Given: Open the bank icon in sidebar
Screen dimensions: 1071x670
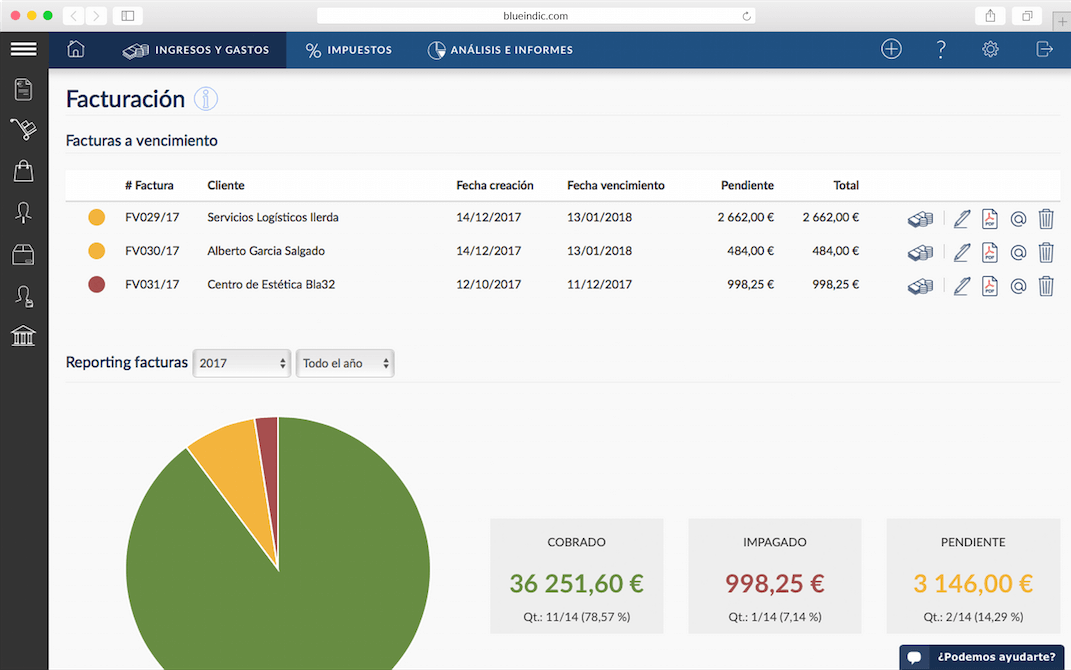Looking at the screenshot, I should 23,335.
